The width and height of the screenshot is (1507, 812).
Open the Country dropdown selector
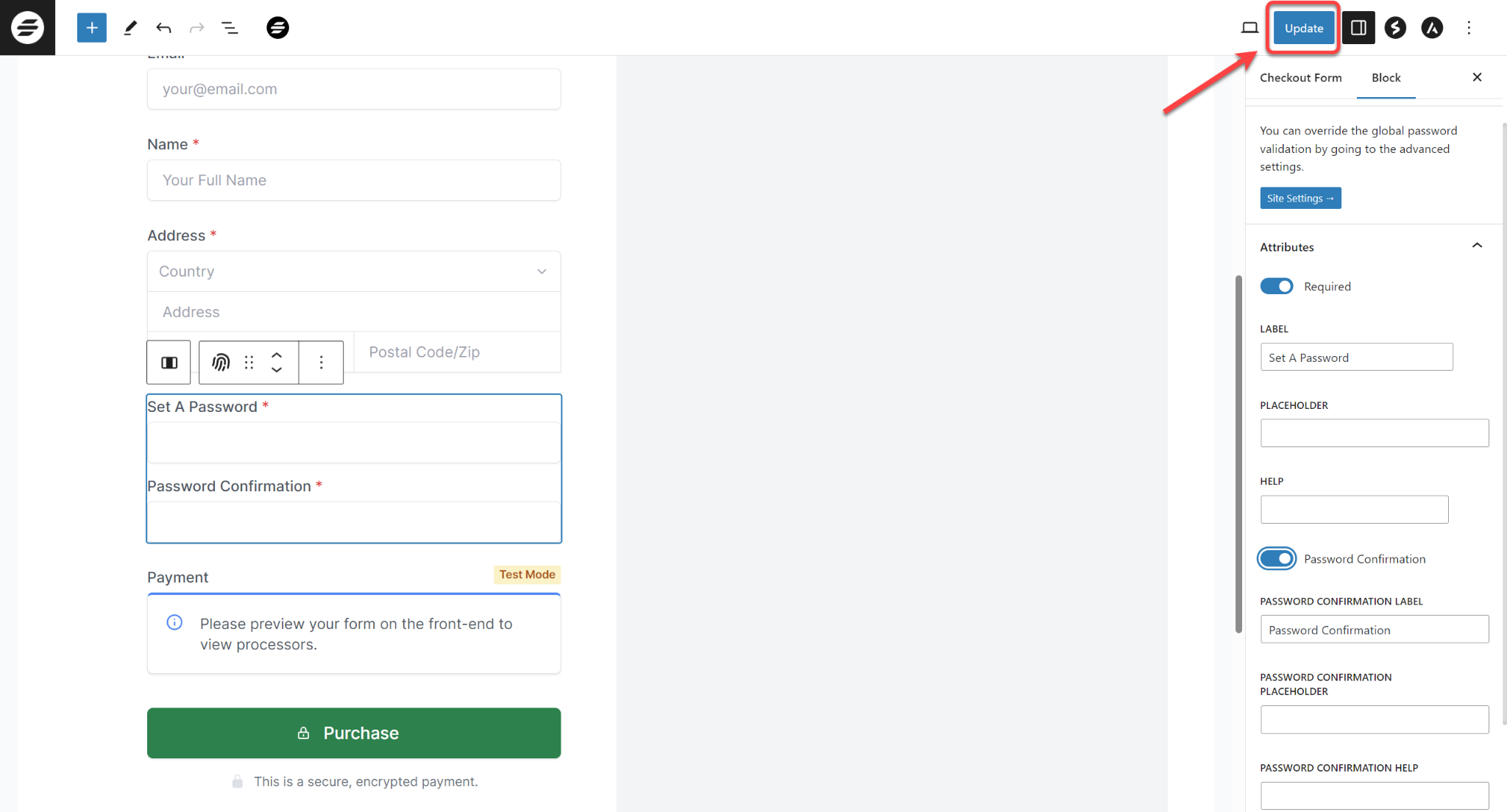pos(354,270)
